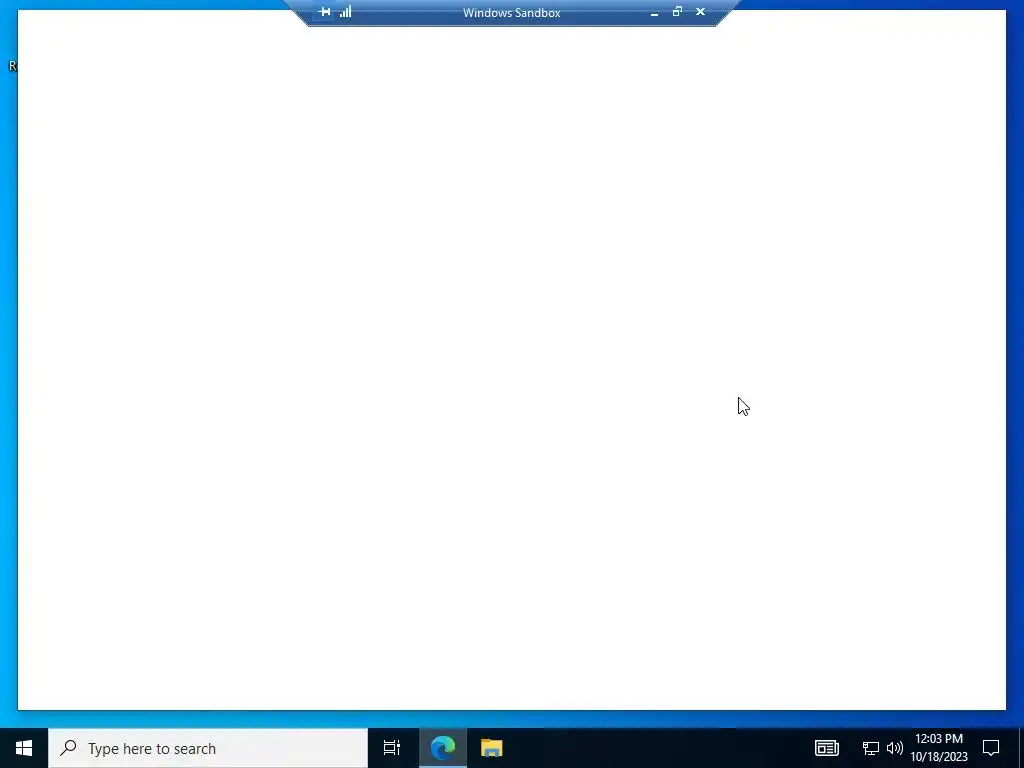This screenshot has width=1024, height=768.
Task: Open the Windows Start menu
Action: [x=24, y=748]
